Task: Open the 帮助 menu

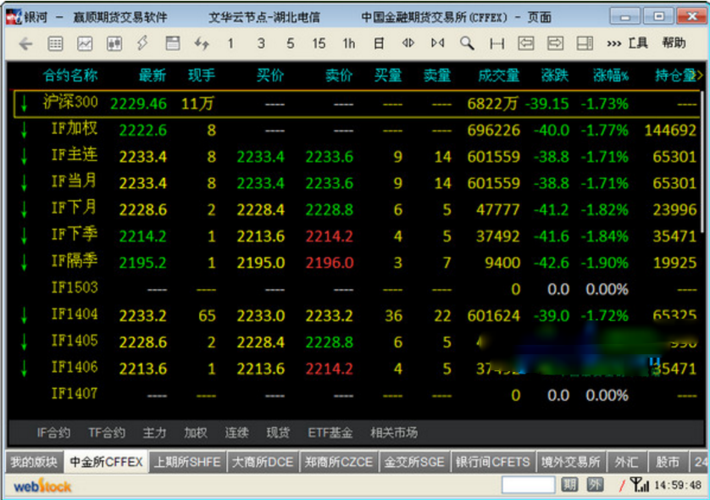Action: 674,43
